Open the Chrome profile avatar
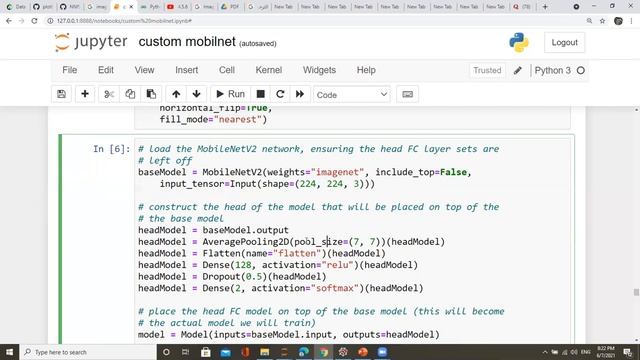This screenshot has width=640, height=360. (x=618, y=21)
